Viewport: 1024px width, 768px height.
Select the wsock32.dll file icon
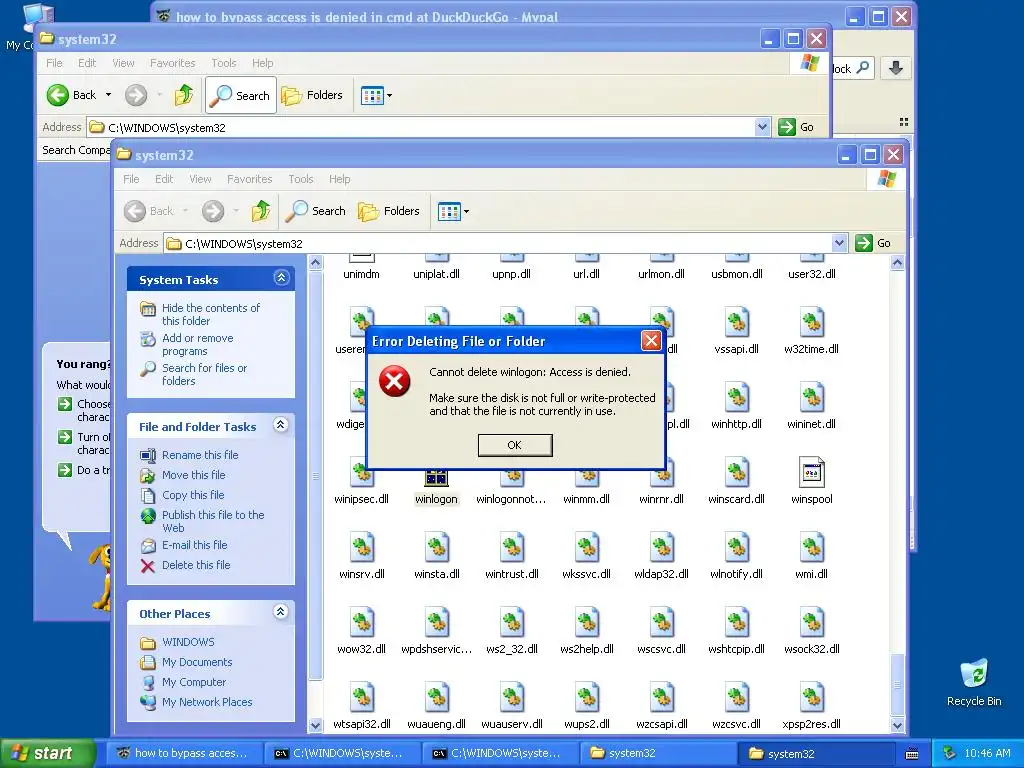point(811,622)
